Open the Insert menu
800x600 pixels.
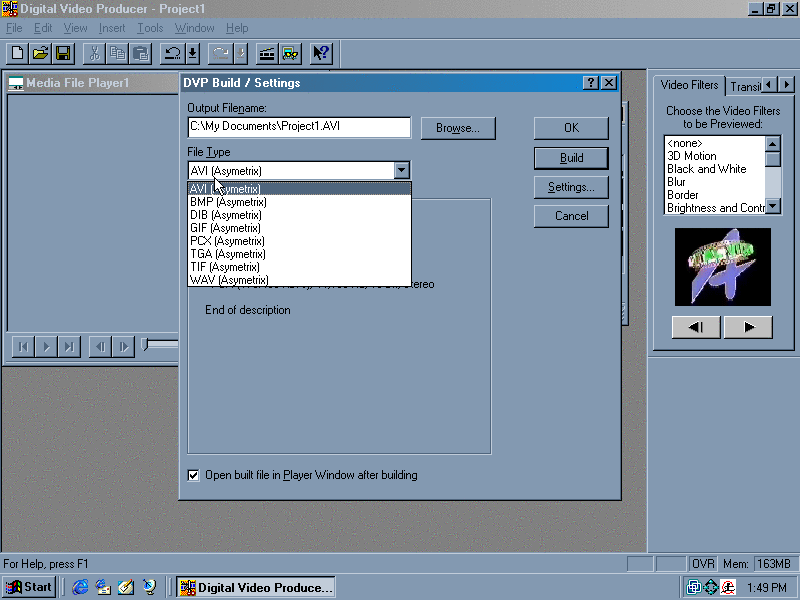pos(112,28)
